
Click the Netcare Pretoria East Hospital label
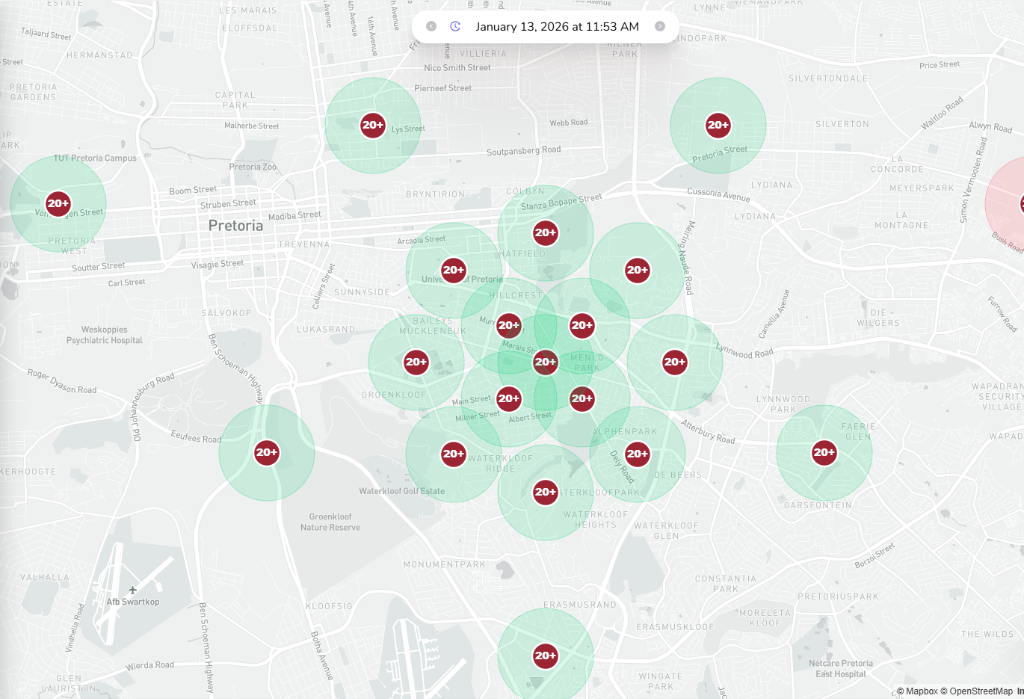pyautogui.click(x=840, y=668)
